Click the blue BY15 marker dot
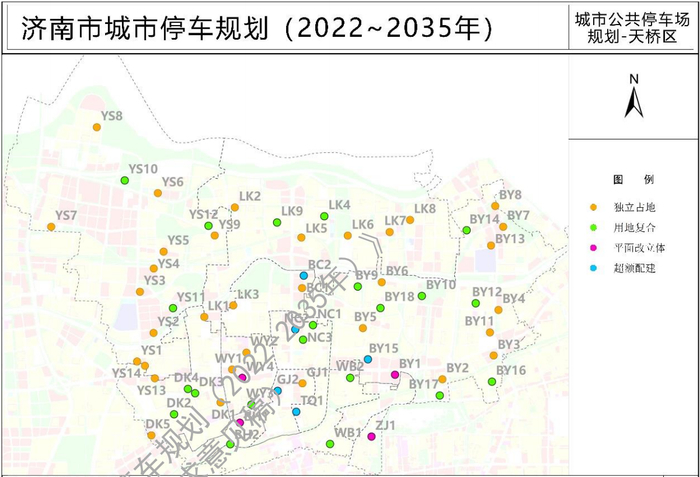This screenshot has height=477, width=700. click(368, 359)
